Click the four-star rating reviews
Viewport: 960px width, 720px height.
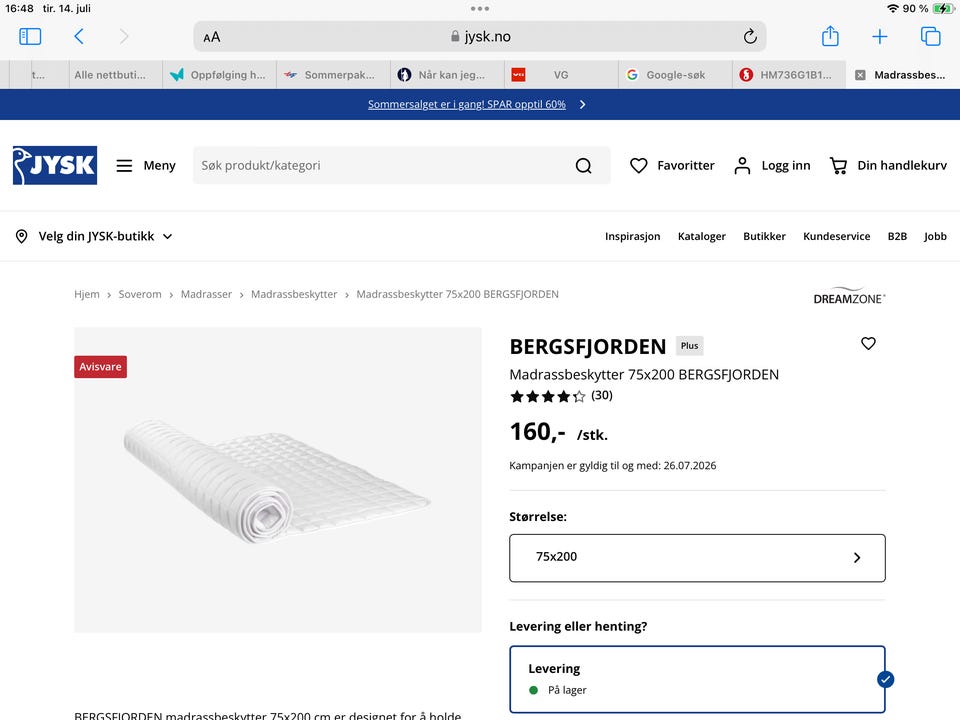pos(561,396)
